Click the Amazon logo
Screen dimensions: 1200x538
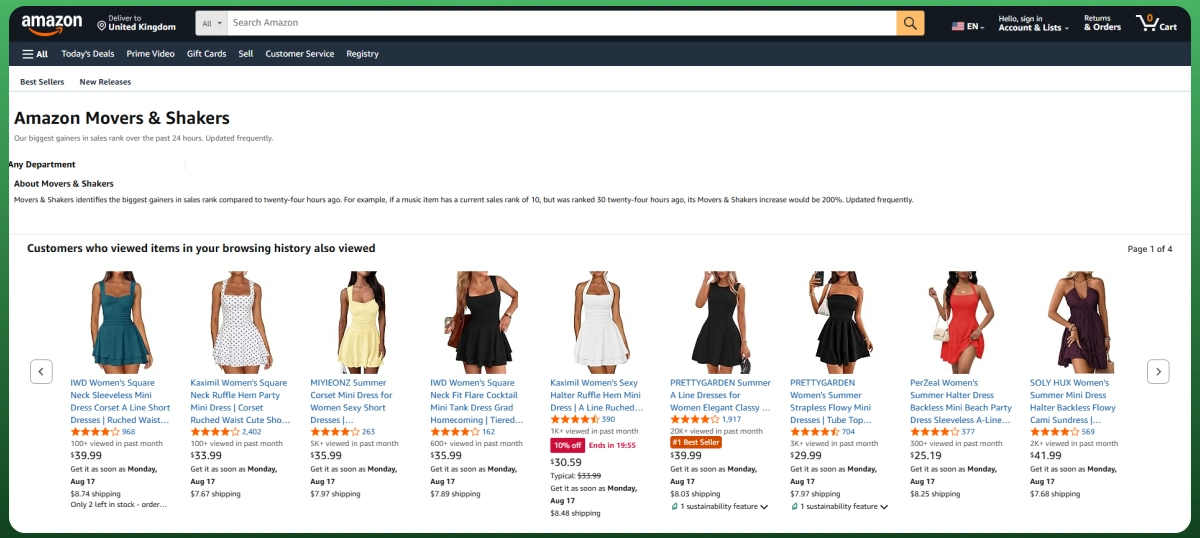(x=51, y=23)
